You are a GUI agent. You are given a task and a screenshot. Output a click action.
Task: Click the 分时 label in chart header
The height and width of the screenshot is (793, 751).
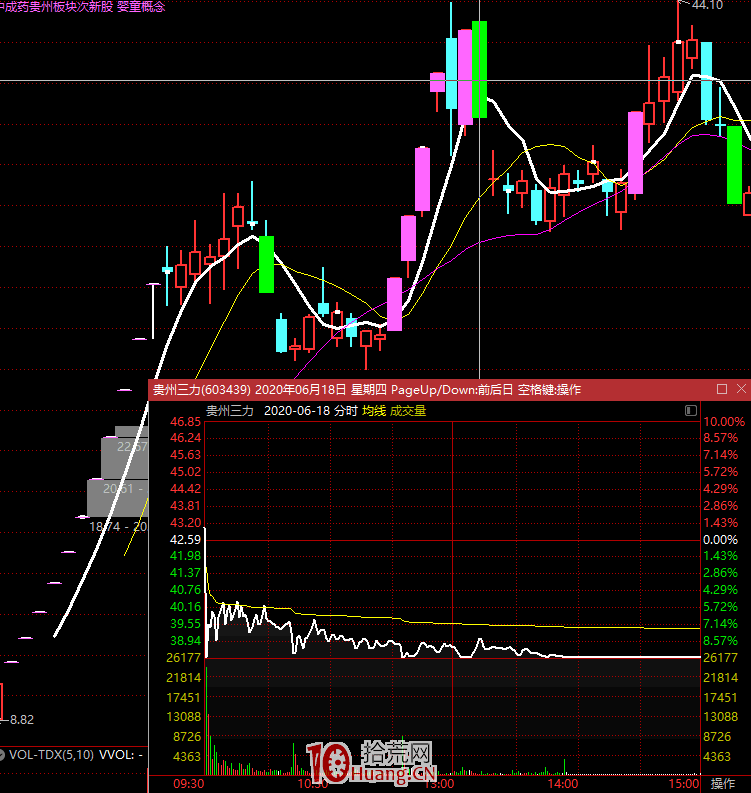point(345,411)
